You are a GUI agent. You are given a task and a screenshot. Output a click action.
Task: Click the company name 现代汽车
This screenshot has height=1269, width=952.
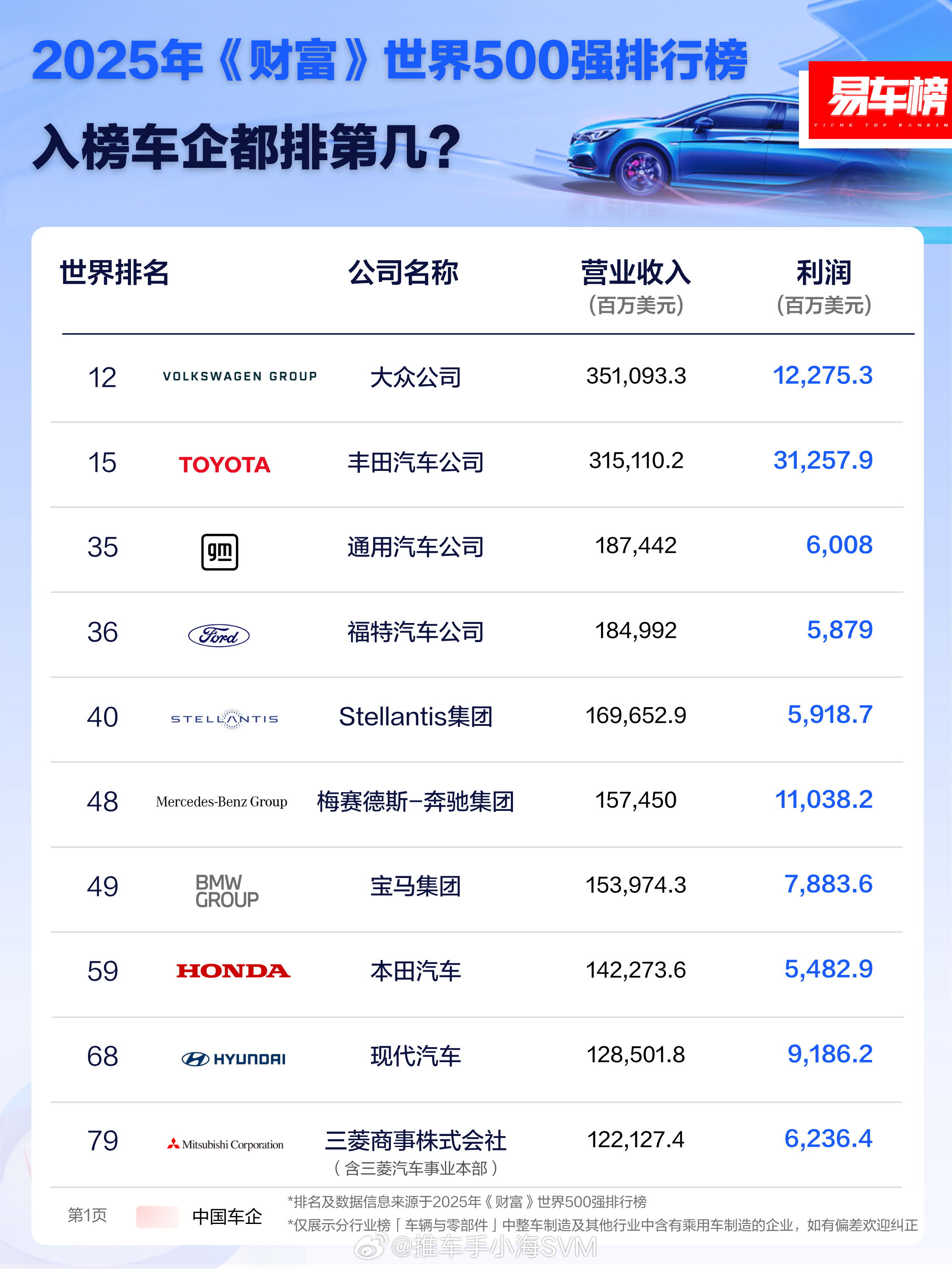tap(416, 1056)
